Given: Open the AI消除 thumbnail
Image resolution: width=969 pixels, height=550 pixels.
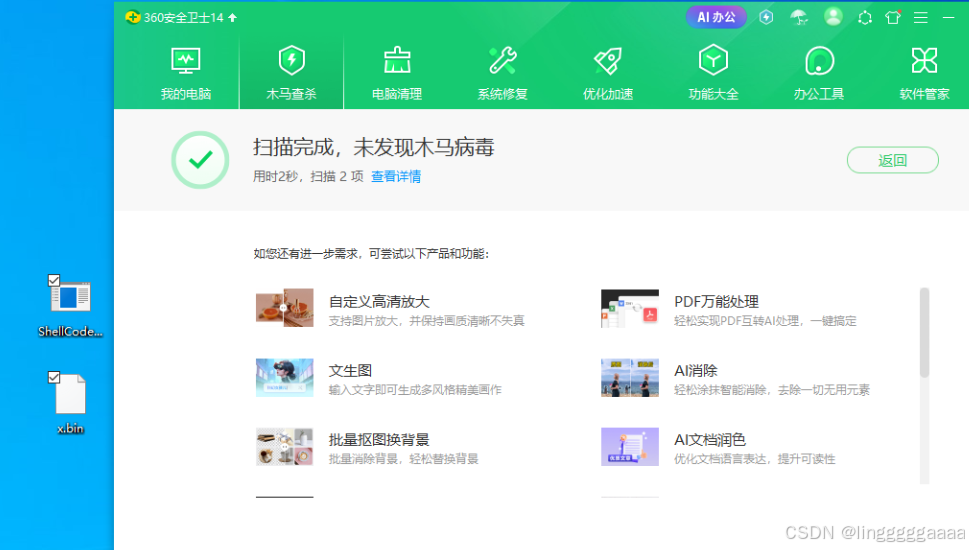Looking at the screenshot, I should [630, 377].
